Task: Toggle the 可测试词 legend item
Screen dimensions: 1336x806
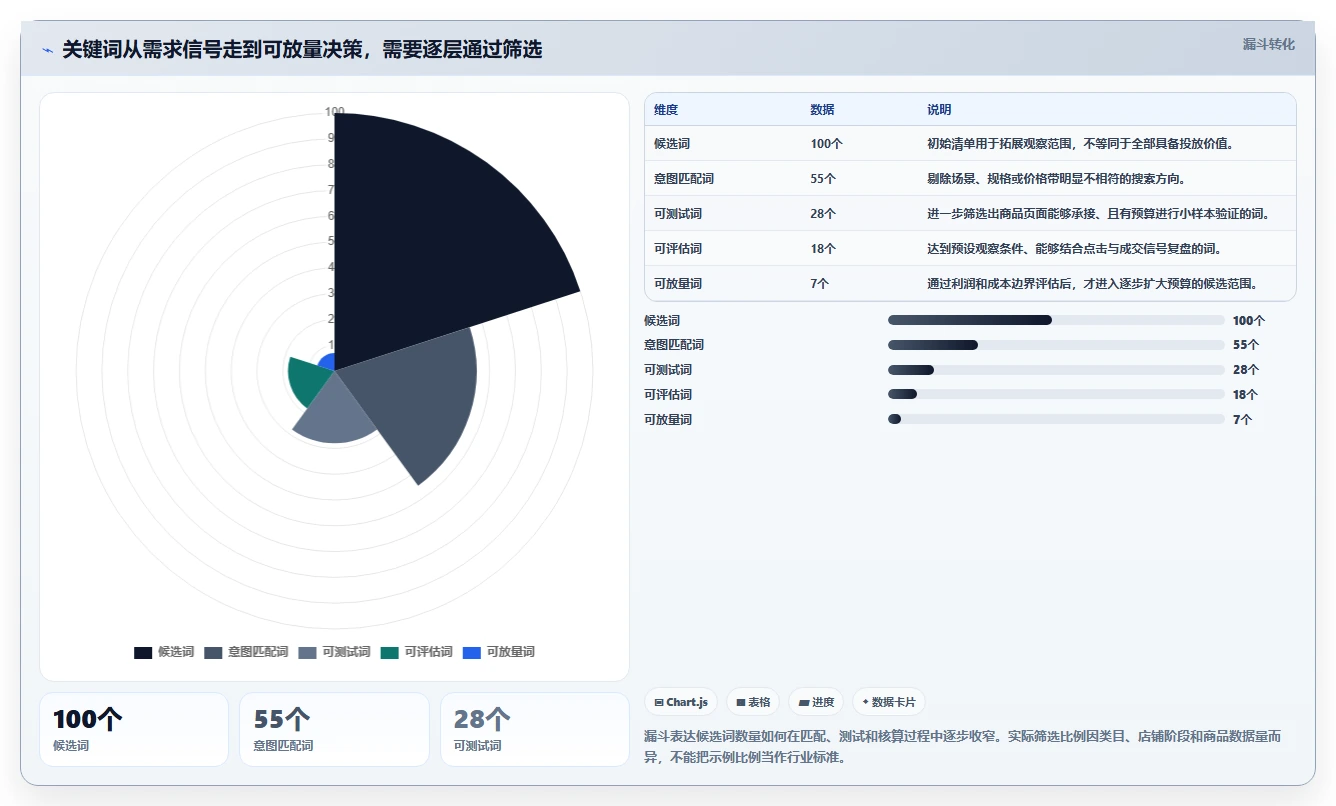Action: pyautogui.click(x=334, y=652)
